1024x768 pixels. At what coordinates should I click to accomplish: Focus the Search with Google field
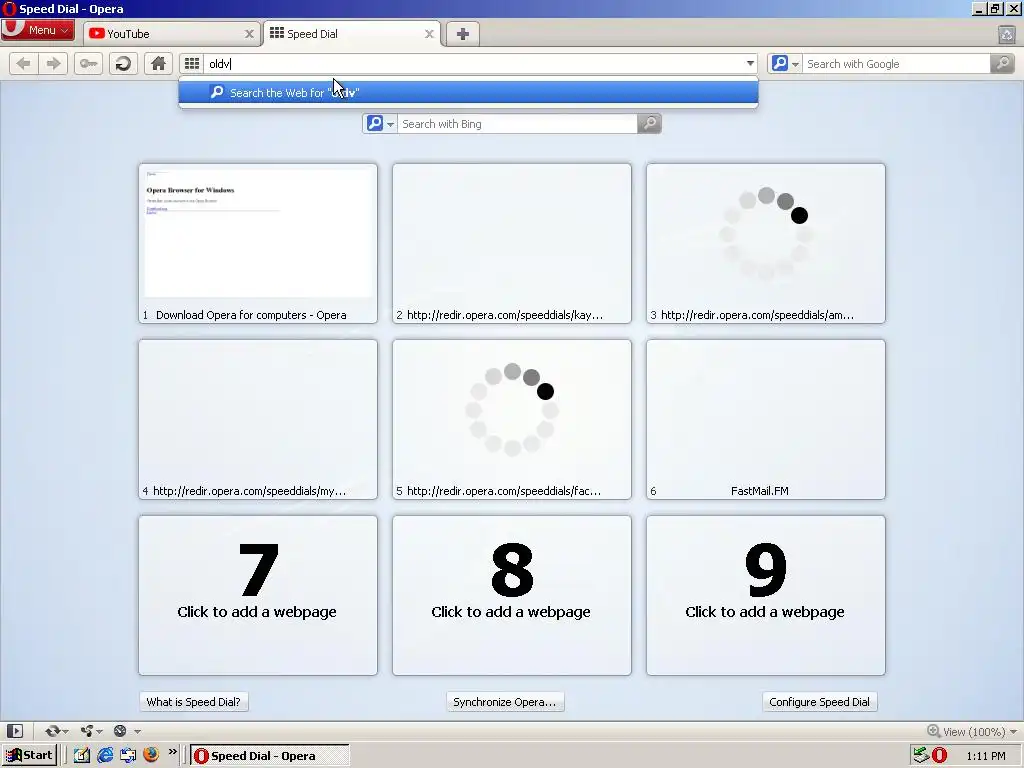[x=897, y=63]
